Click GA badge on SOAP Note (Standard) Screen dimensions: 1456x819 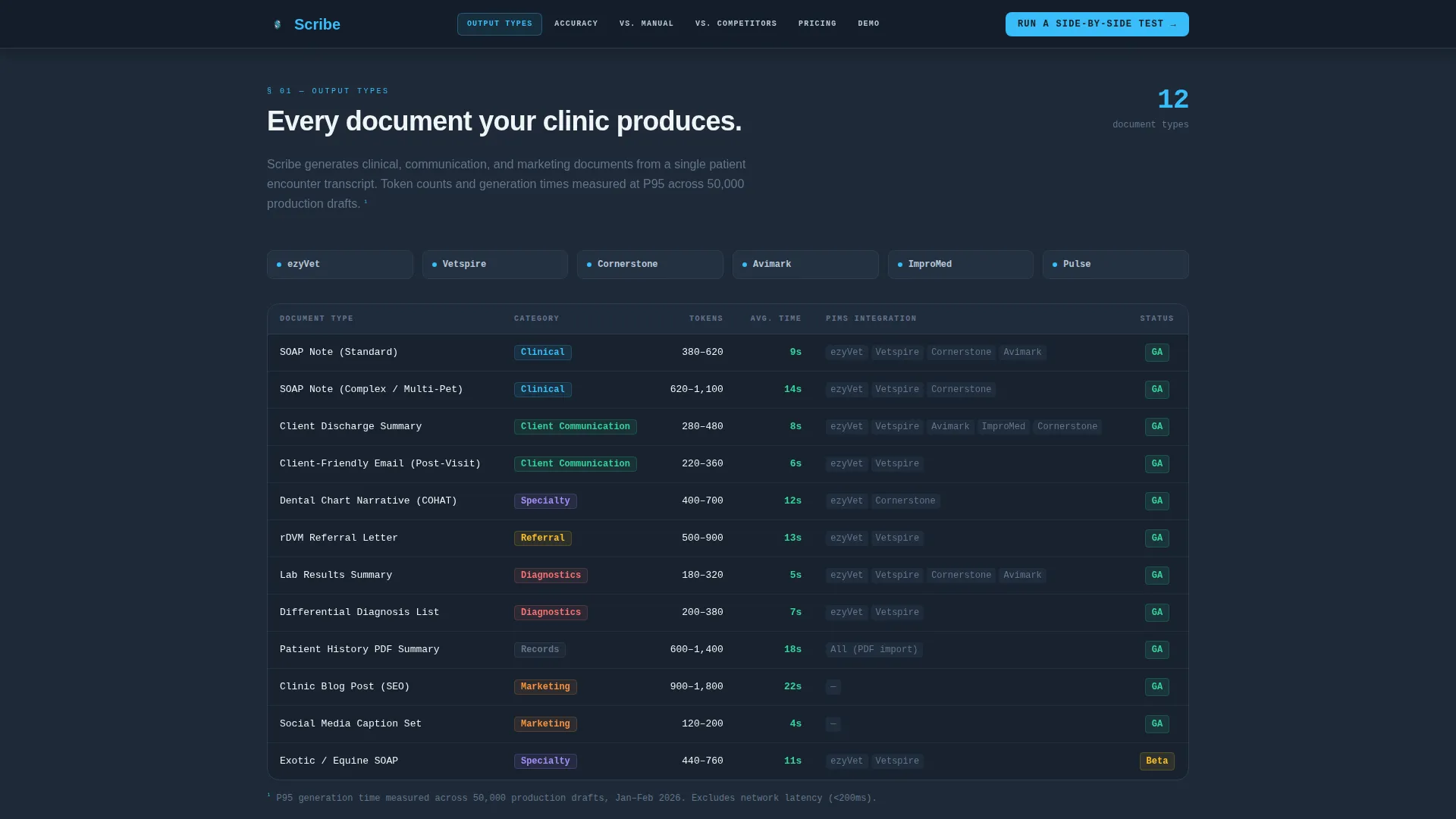tap(1157, 353)
